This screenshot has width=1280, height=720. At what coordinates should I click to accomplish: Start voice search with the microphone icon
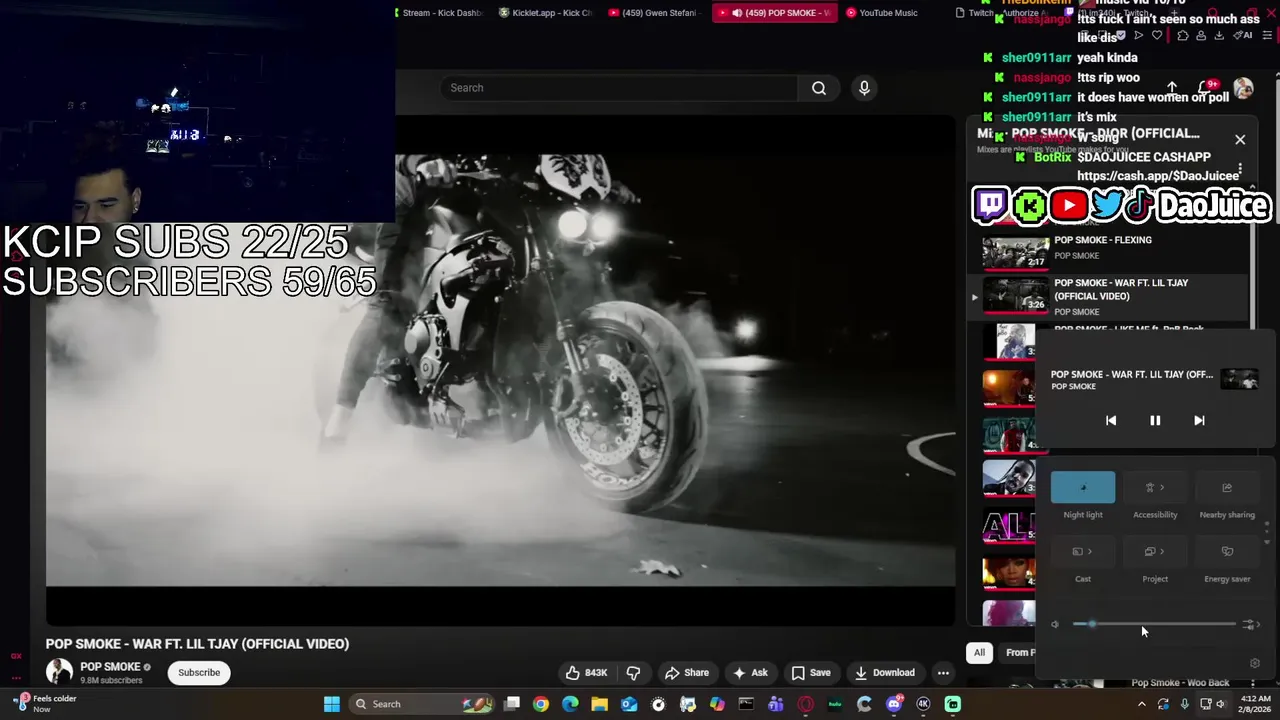pyautogui.click(x=865, y=88)
